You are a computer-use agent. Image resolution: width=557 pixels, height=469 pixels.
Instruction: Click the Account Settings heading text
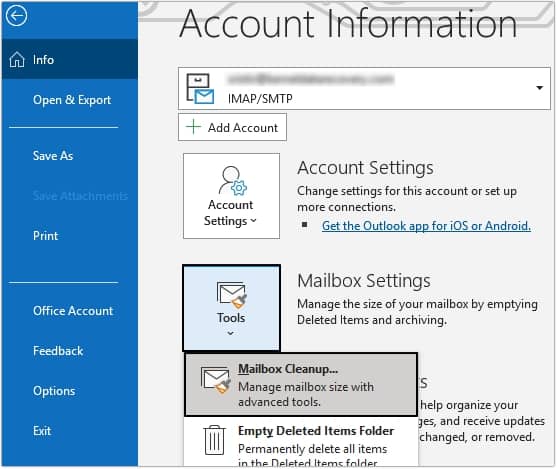pos(365,168)
